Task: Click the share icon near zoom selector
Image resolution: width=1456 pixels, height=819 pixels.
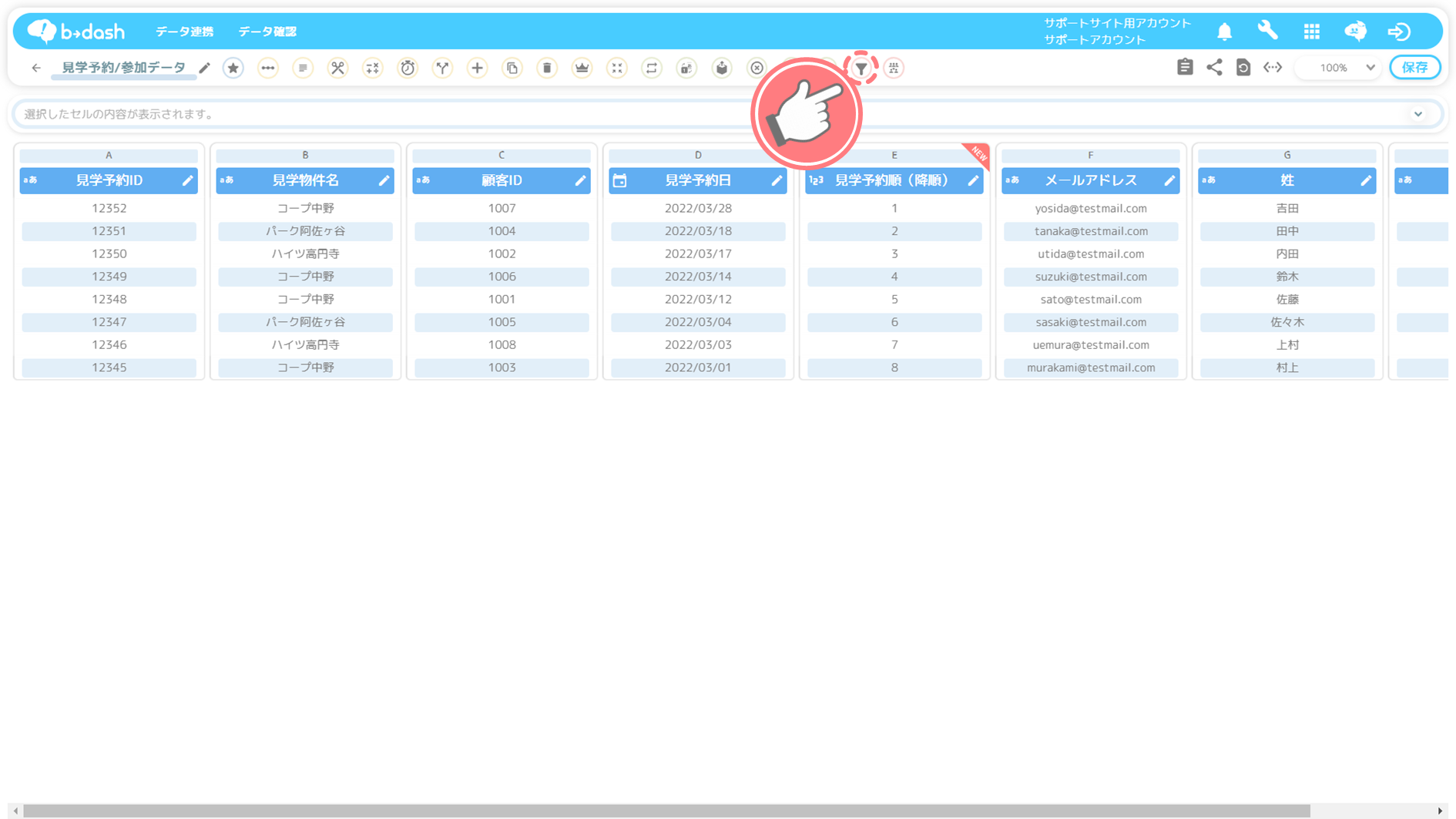Action: [1214, 68]
